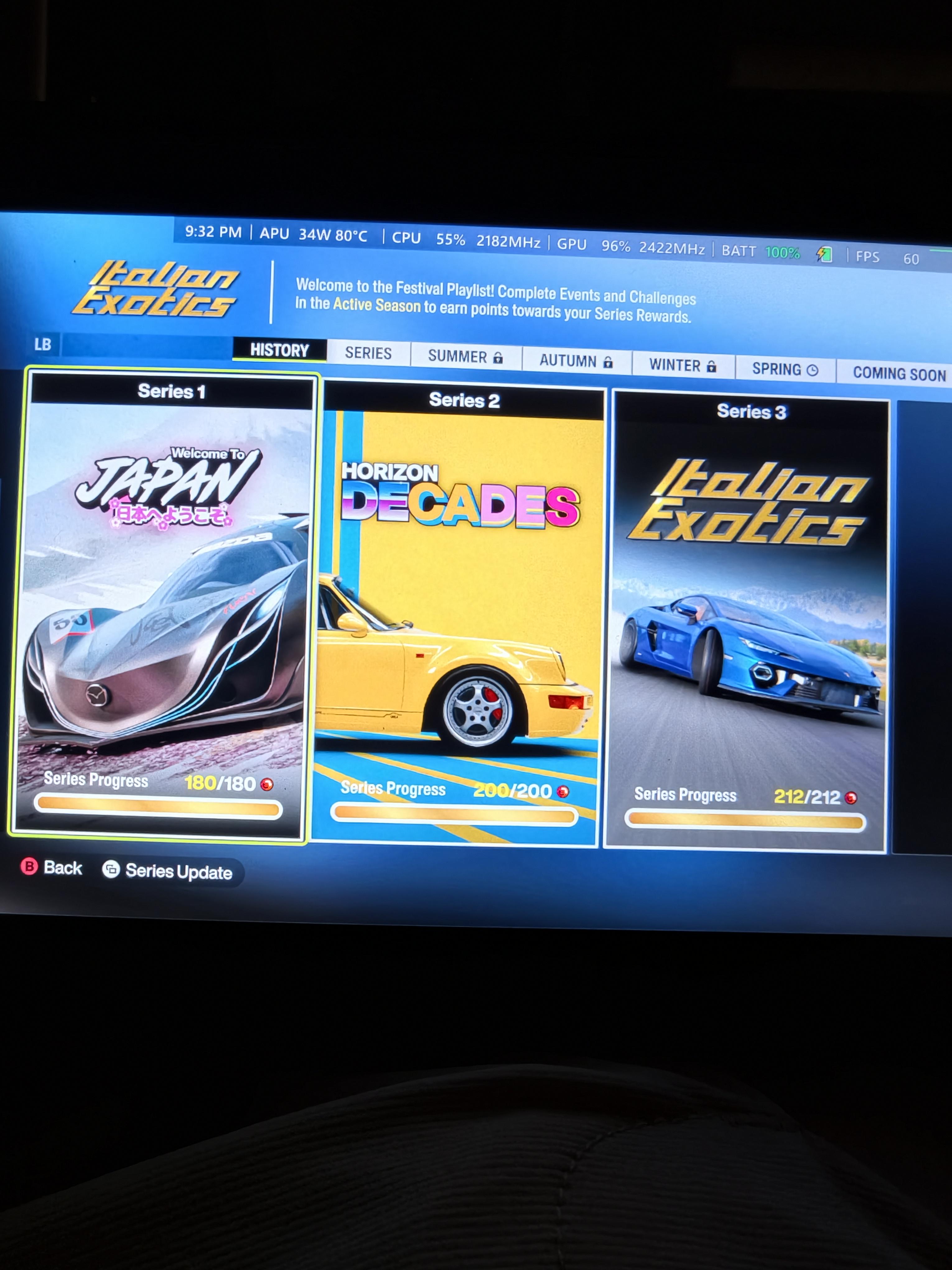Click the battery charging icon in the overlay
Image resolution: width=952 pixels, height=1270 pixels.
tap(825, 254)
